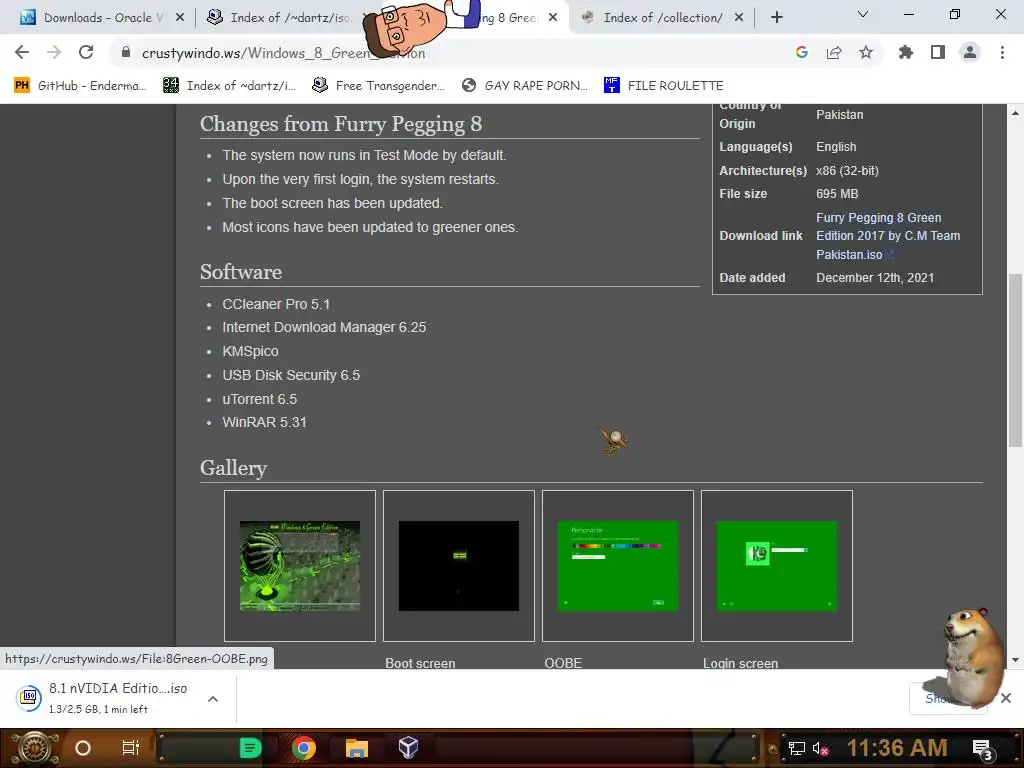Click the Boot screen caption
Viewport: 1024px width, 768px height.
(x=420, y=662)
